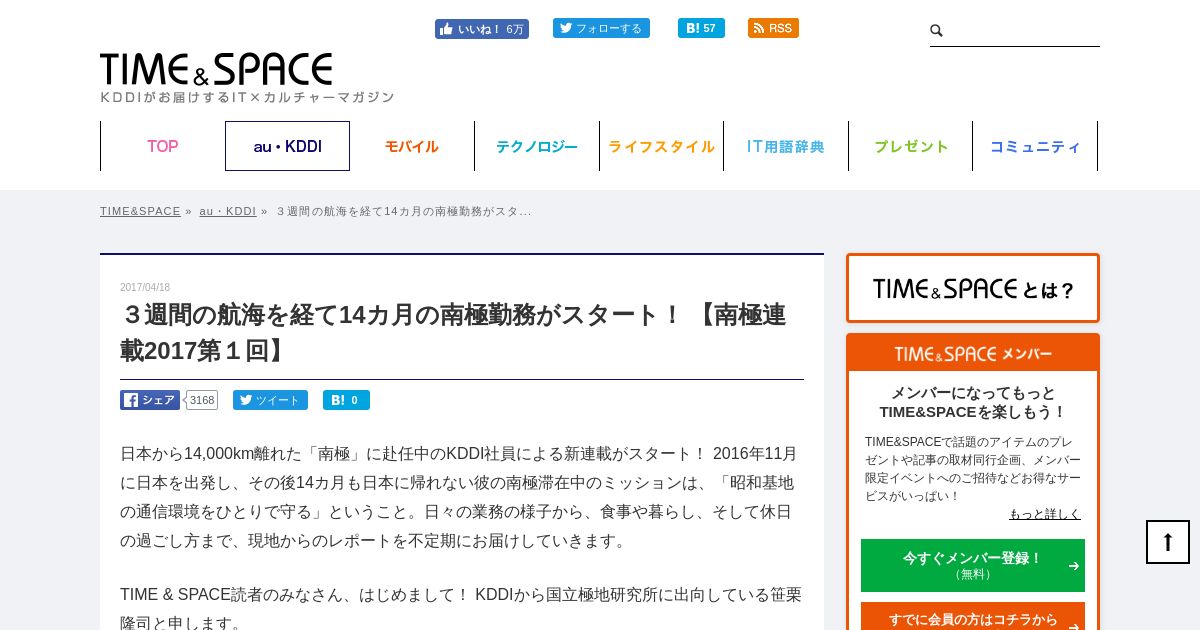Screen dimensions: 1200x630
Task: Click the article date 2017/04/18
Action: [x=145, y=287]
